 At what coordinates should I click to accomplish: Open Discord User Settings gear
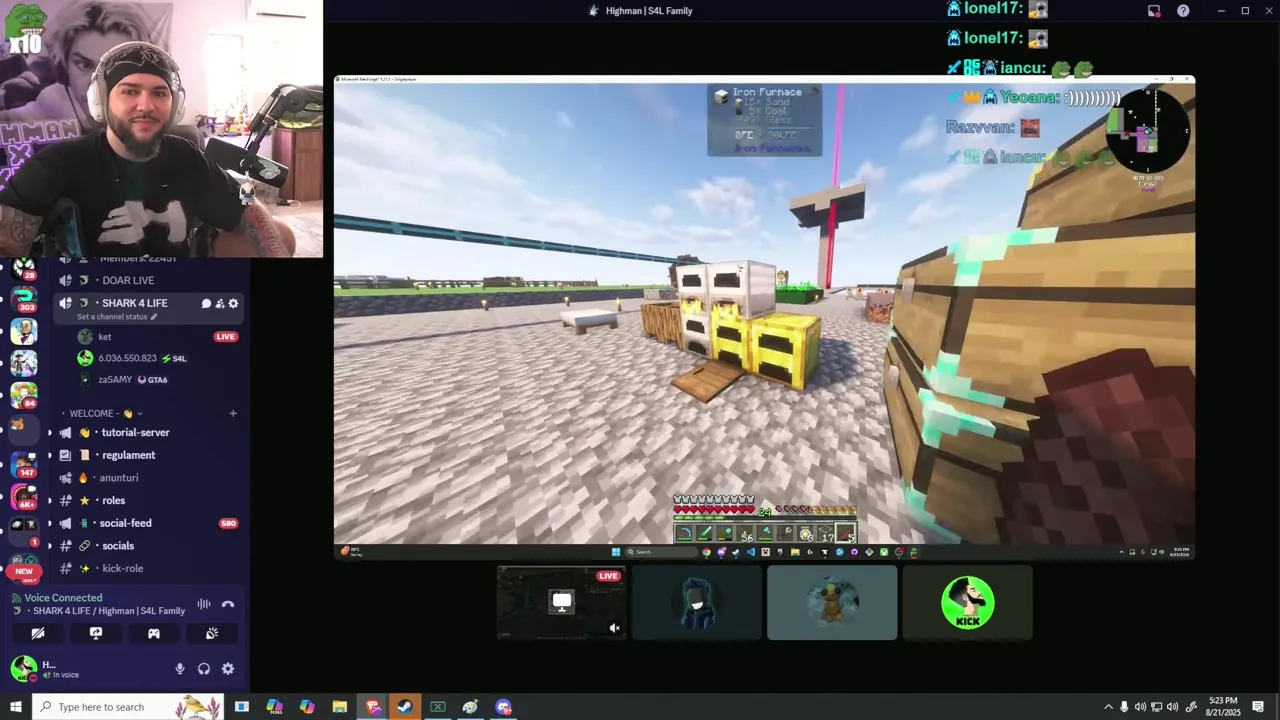click(x=228, y=669)
